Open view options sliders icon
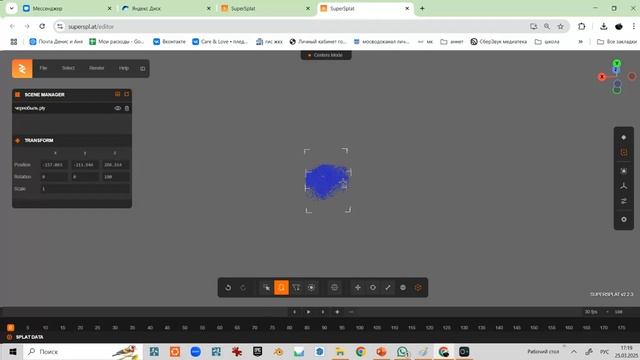Image resolution: width=640 pixels, height=360 pixels. tap(624, 201)
